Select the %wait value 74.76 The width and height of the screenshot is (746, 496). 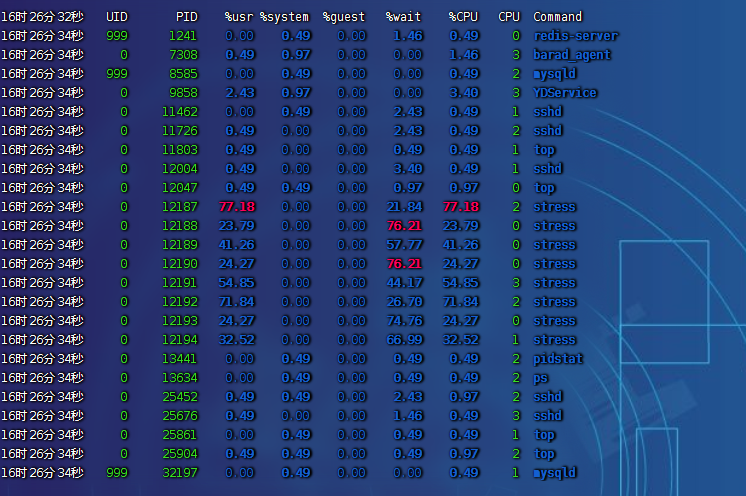405,321
